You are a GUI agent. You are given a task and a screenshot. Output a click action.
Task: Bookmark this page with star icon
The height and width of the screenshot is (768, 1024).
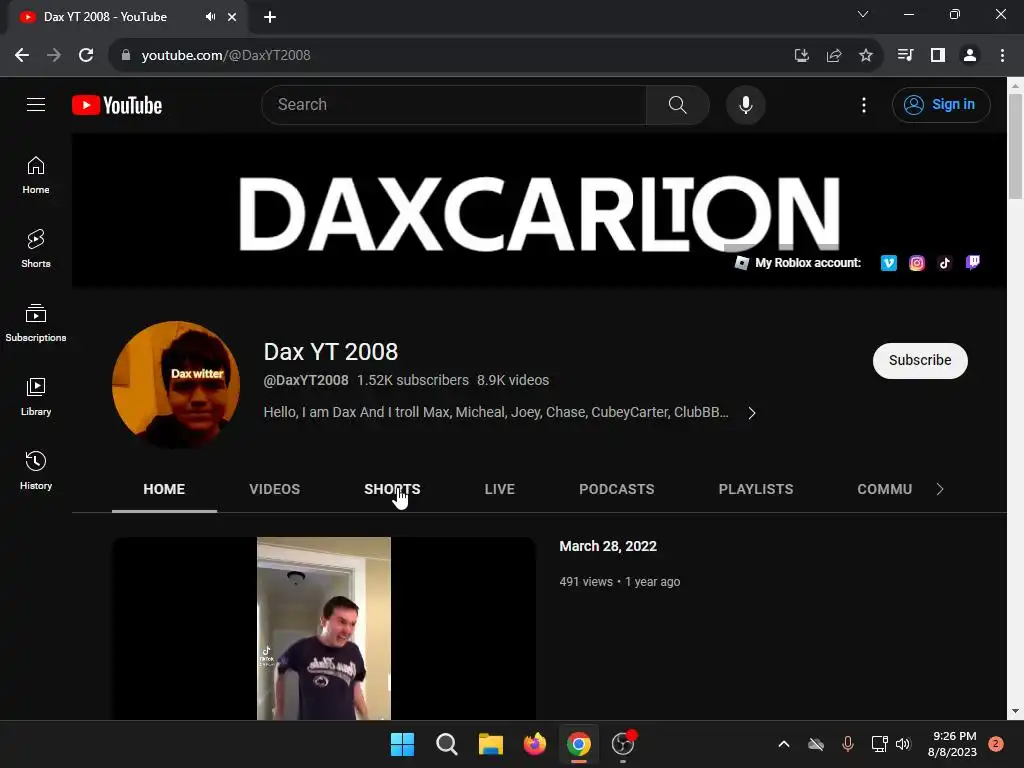coord(865,56)
